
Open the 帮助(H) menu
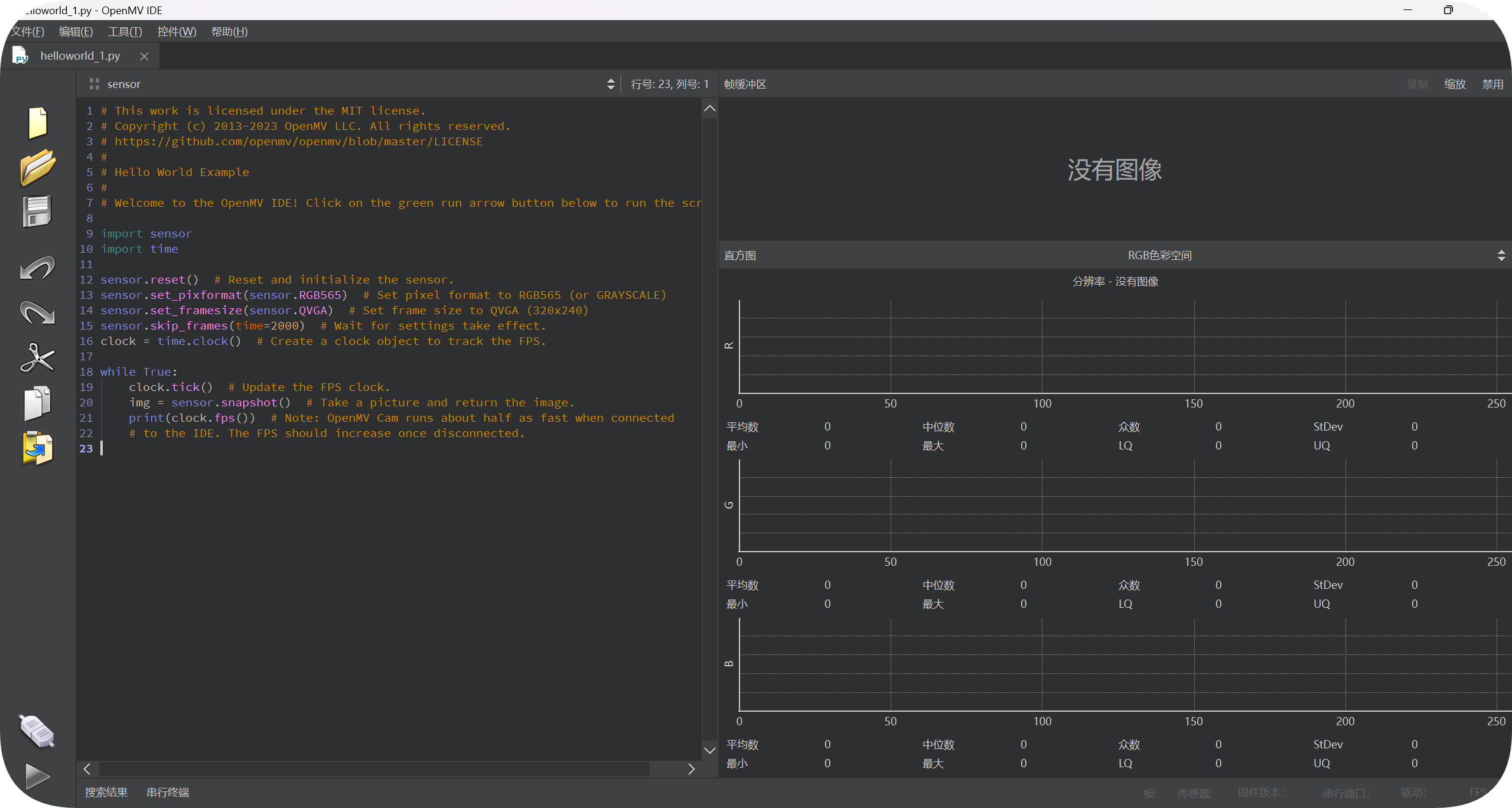229,31
